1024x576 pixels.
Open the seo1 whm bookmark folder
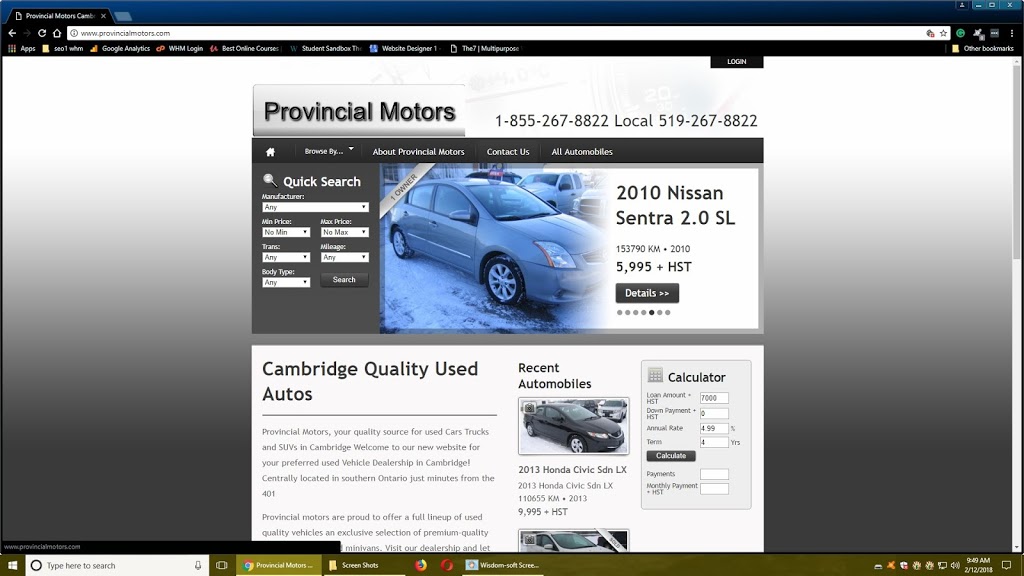(x=63, y=48)
